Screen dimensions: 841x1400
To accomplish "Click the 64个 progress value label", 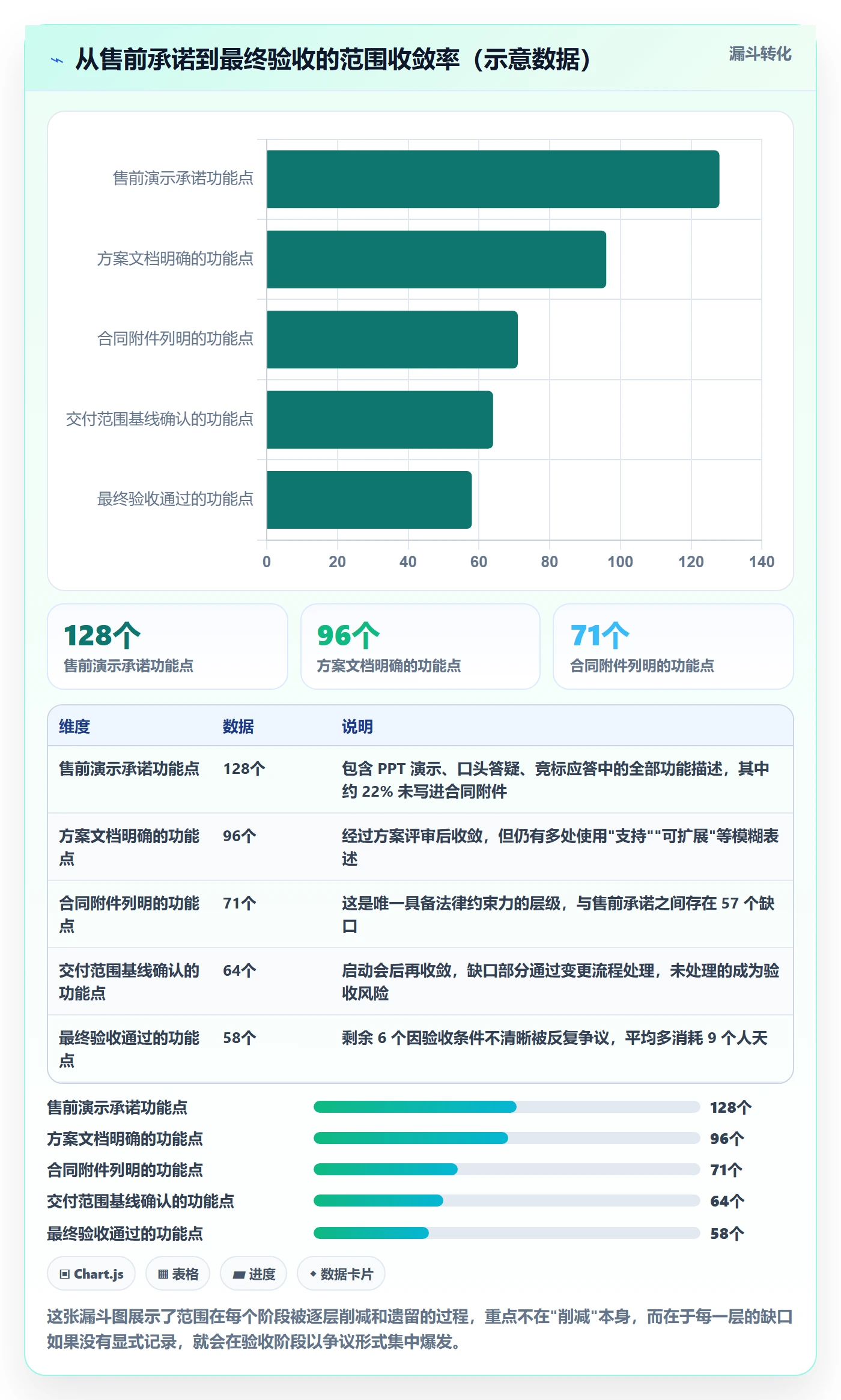I will [x=727, y=1201].
